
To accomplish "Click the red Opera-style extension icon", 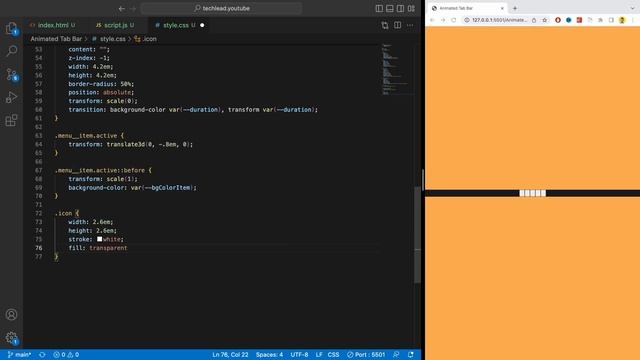I will 558,20.
